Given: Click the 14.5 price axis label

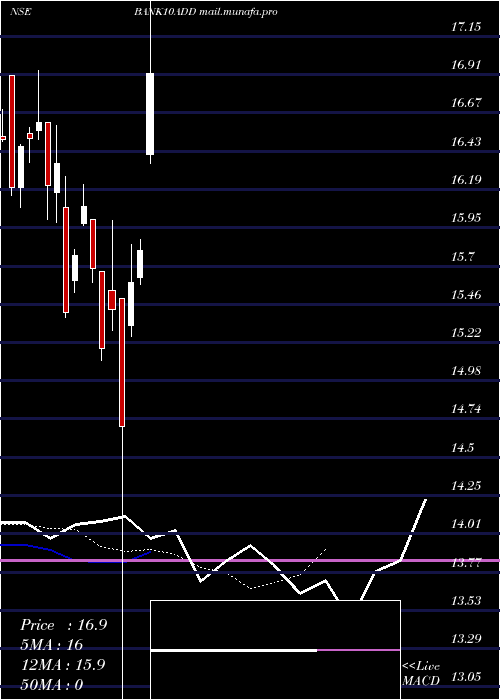Looking at the screenshot, I should point(463,448).
